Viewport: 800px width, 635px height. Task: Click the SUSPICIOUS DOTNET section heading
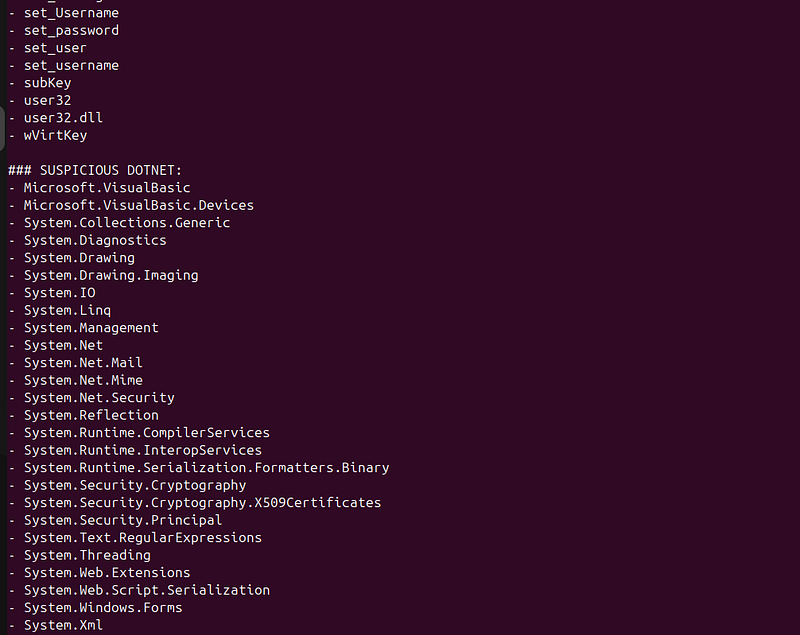pyautogui.click(x=95, y=170)
